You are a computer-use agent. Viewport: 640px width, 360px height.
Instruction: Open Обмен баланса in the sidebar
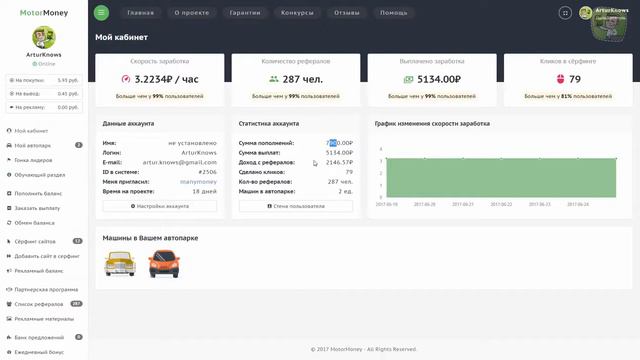pos(34,223)
